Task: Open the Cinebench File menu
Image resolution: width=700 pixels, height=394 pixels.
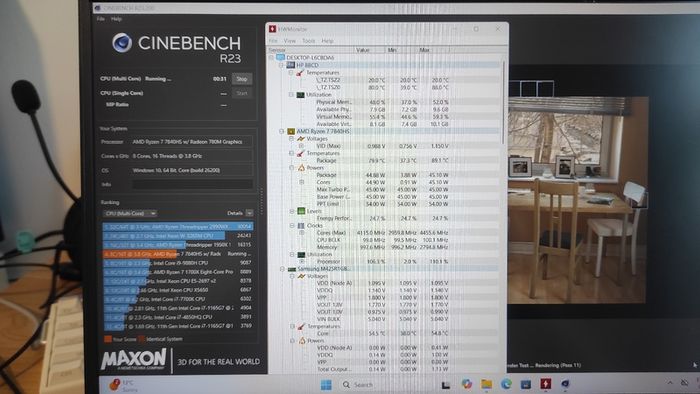Action: pos(101,19)
